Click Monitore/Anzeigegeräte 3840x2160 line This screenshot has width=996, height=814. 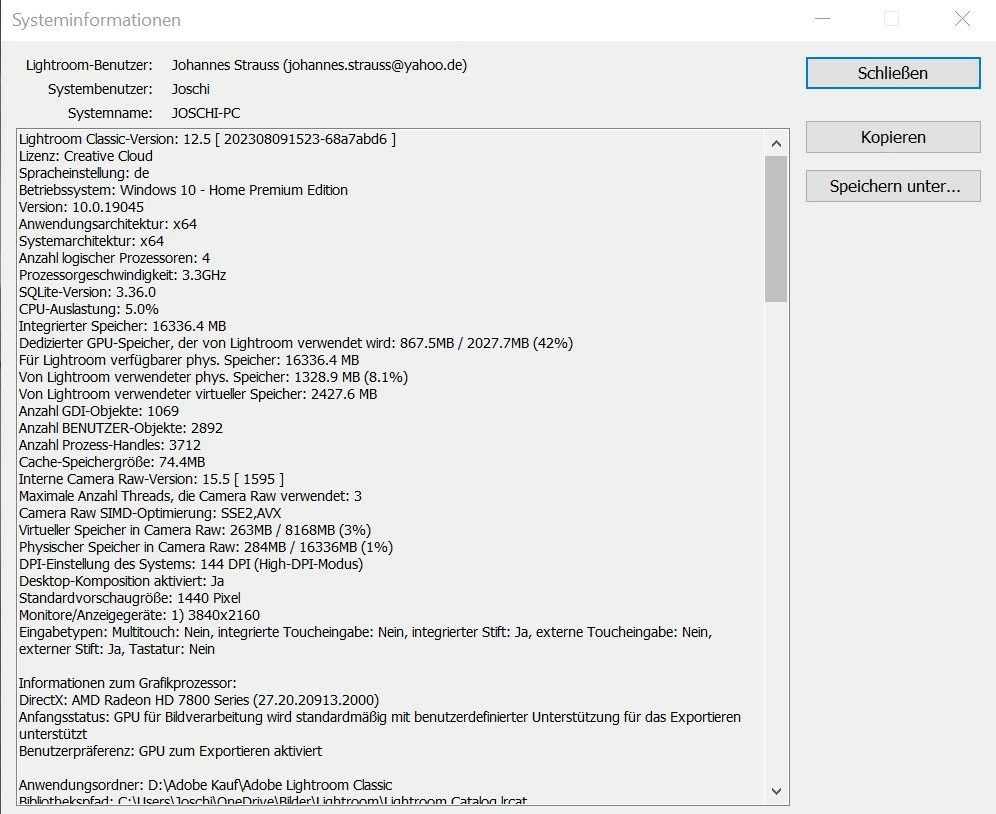(x=139, y=615)
